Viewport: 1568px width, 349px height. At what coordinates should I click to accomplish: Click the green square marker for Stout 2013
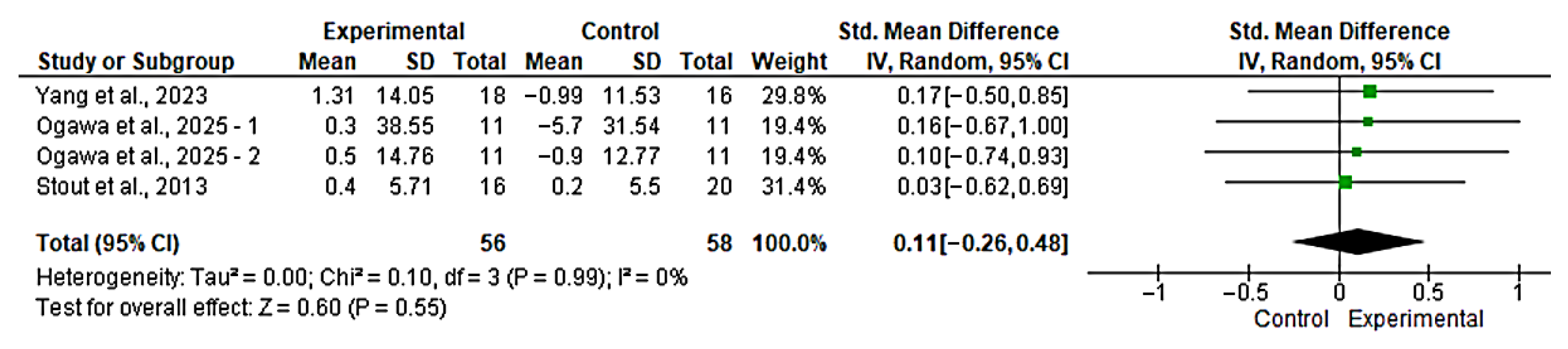(x=1346, y=182)
